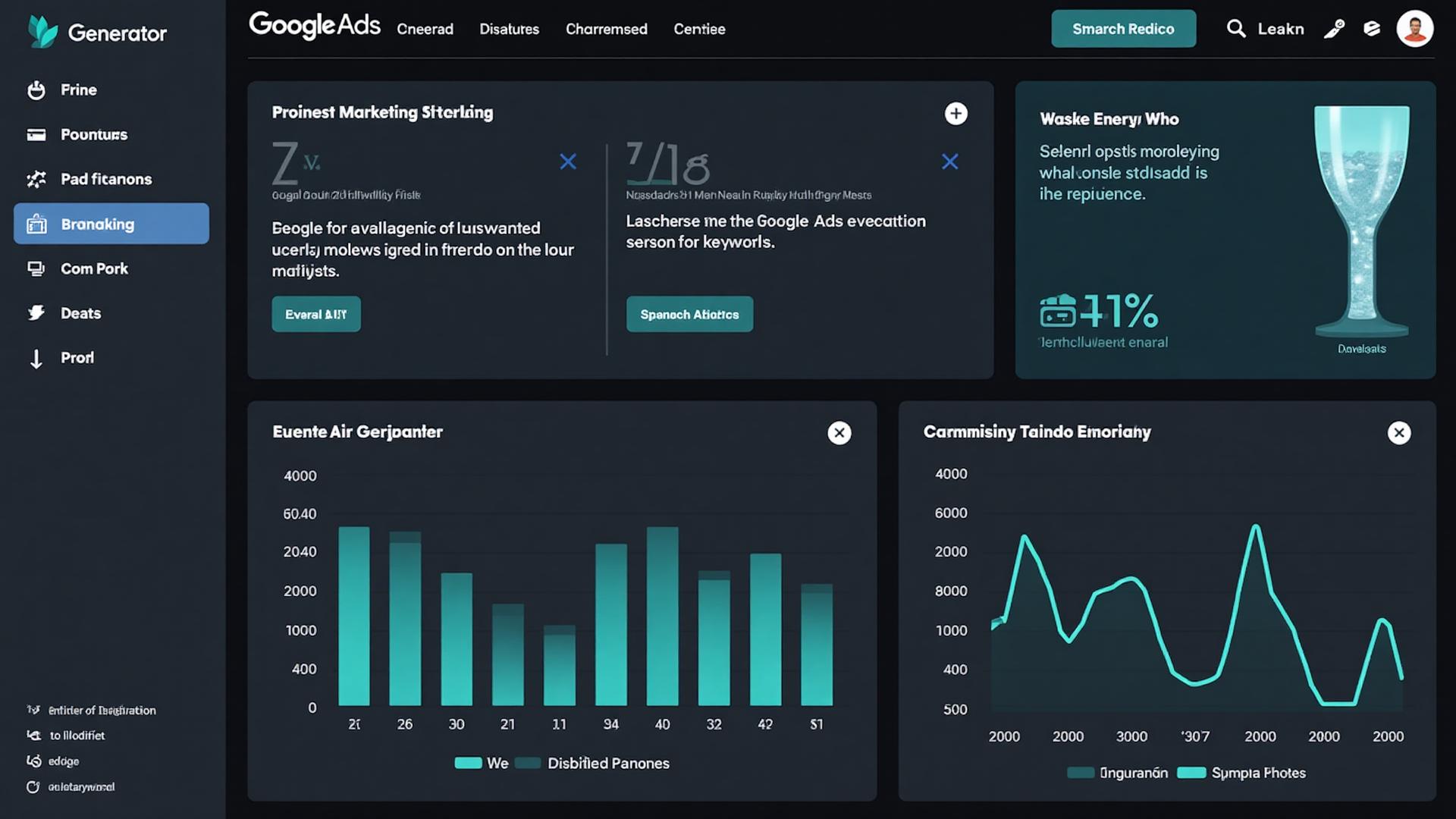Click the Smarch Redico button
This screenshot has height=819, width=1456.
[1123, 28]
